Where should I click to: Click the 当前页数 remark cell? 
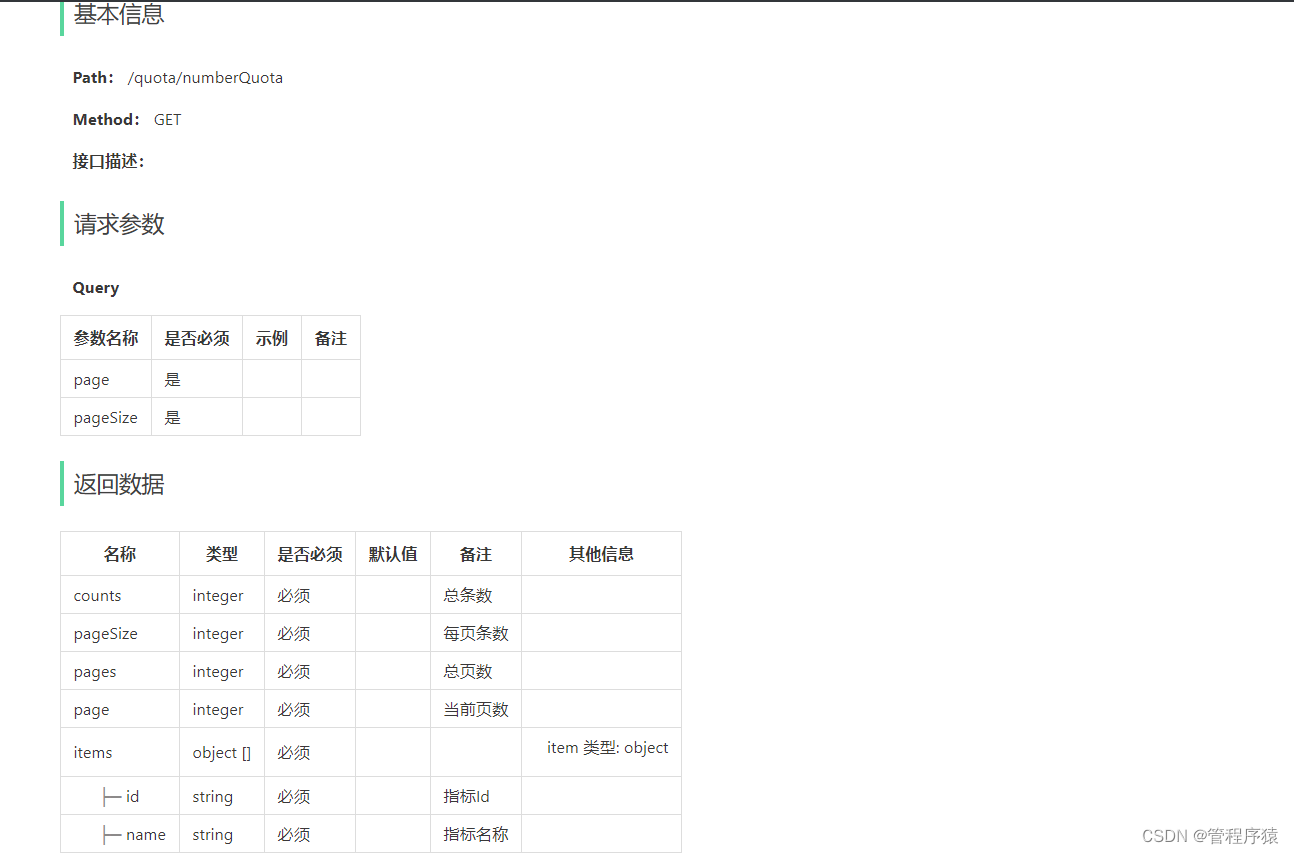(x=476, y=710)
